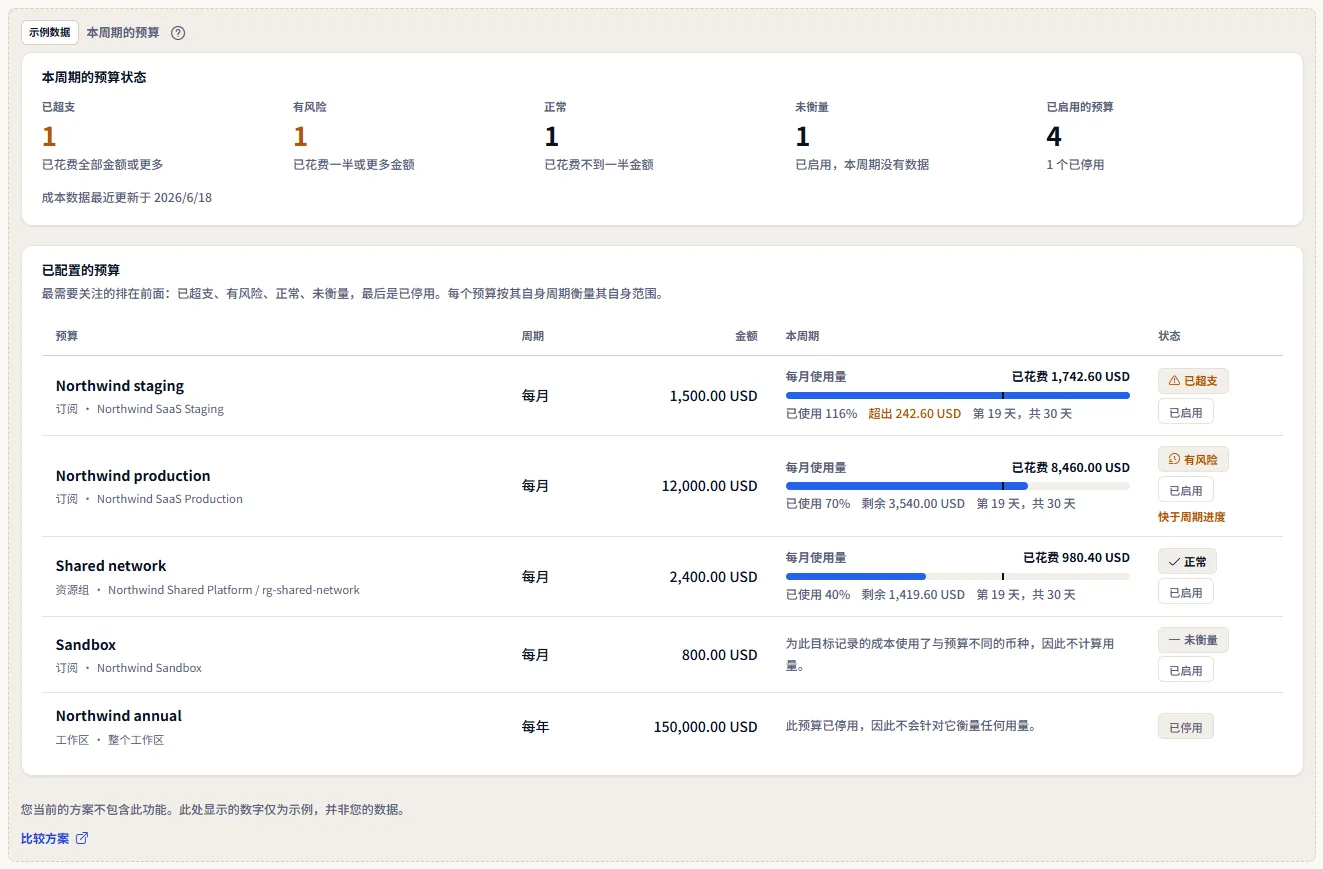The image size is (1323, 869).
Task: Select the Shared network budget name
Action: pyautogui.click(x=111, y=566)
